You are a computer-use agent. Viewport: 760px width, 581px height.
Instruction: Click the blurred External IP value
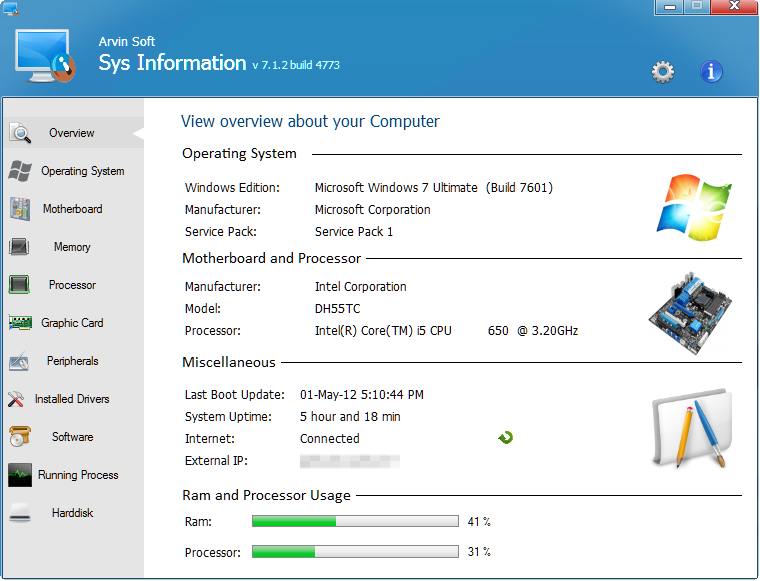(350, 461)
